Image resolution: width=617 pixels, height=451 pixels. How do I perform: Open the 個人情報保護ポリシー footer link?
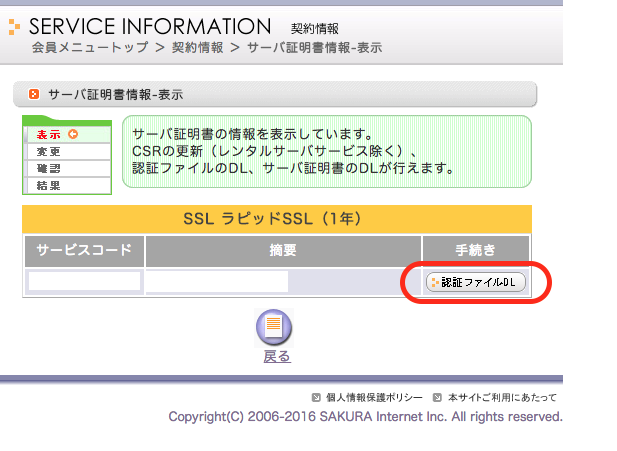374,397
